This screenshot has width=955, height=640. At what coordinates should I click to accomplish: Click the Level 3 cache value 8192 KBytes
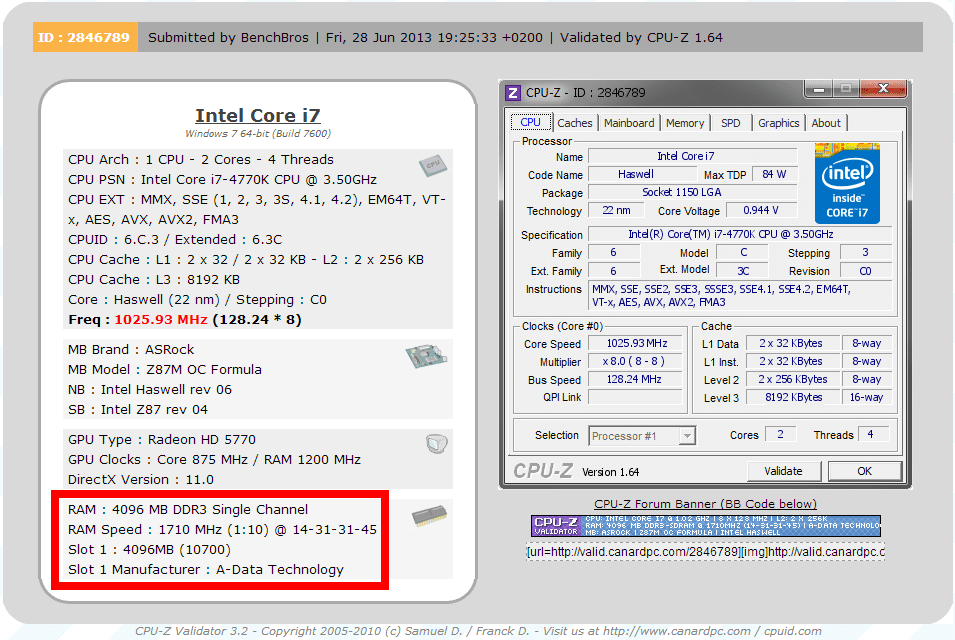[794, 397]
